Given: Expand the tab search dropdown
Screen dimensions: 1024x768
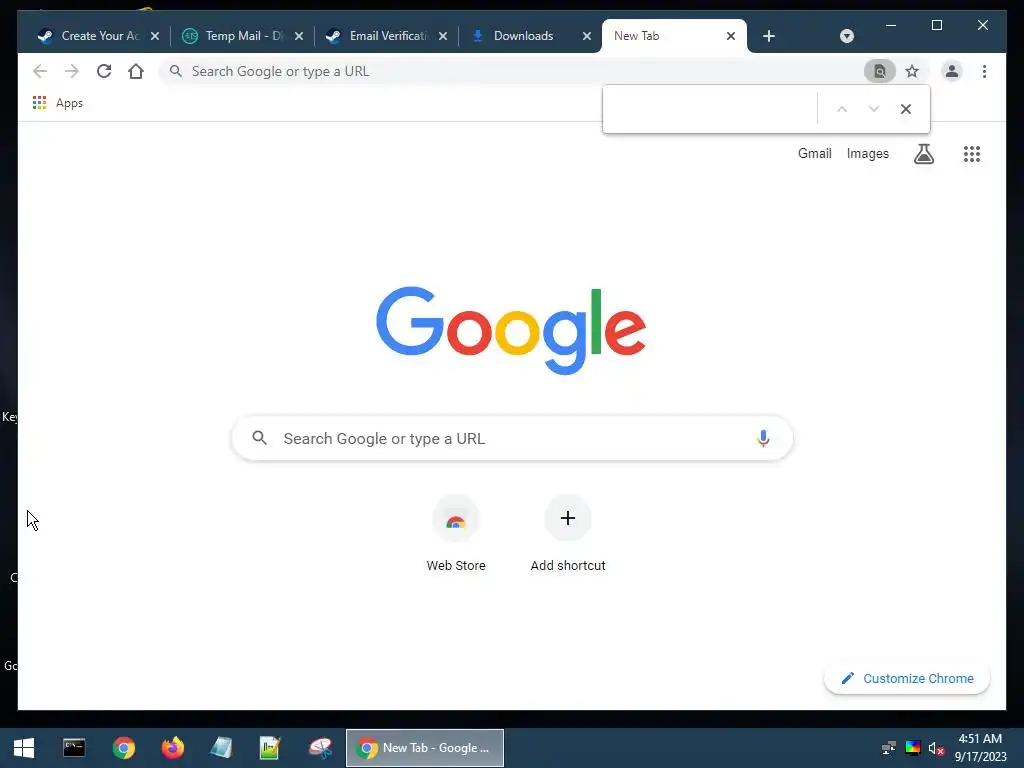Looking at the screenshot, I should click(x=846, y=36).
